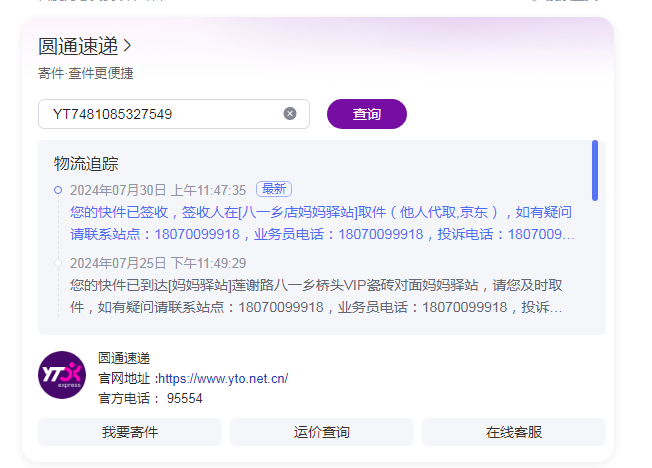Click the 您的快件已到达 arrival status text
This screenshot has width=652, height=468.
[x=316, y=297]
